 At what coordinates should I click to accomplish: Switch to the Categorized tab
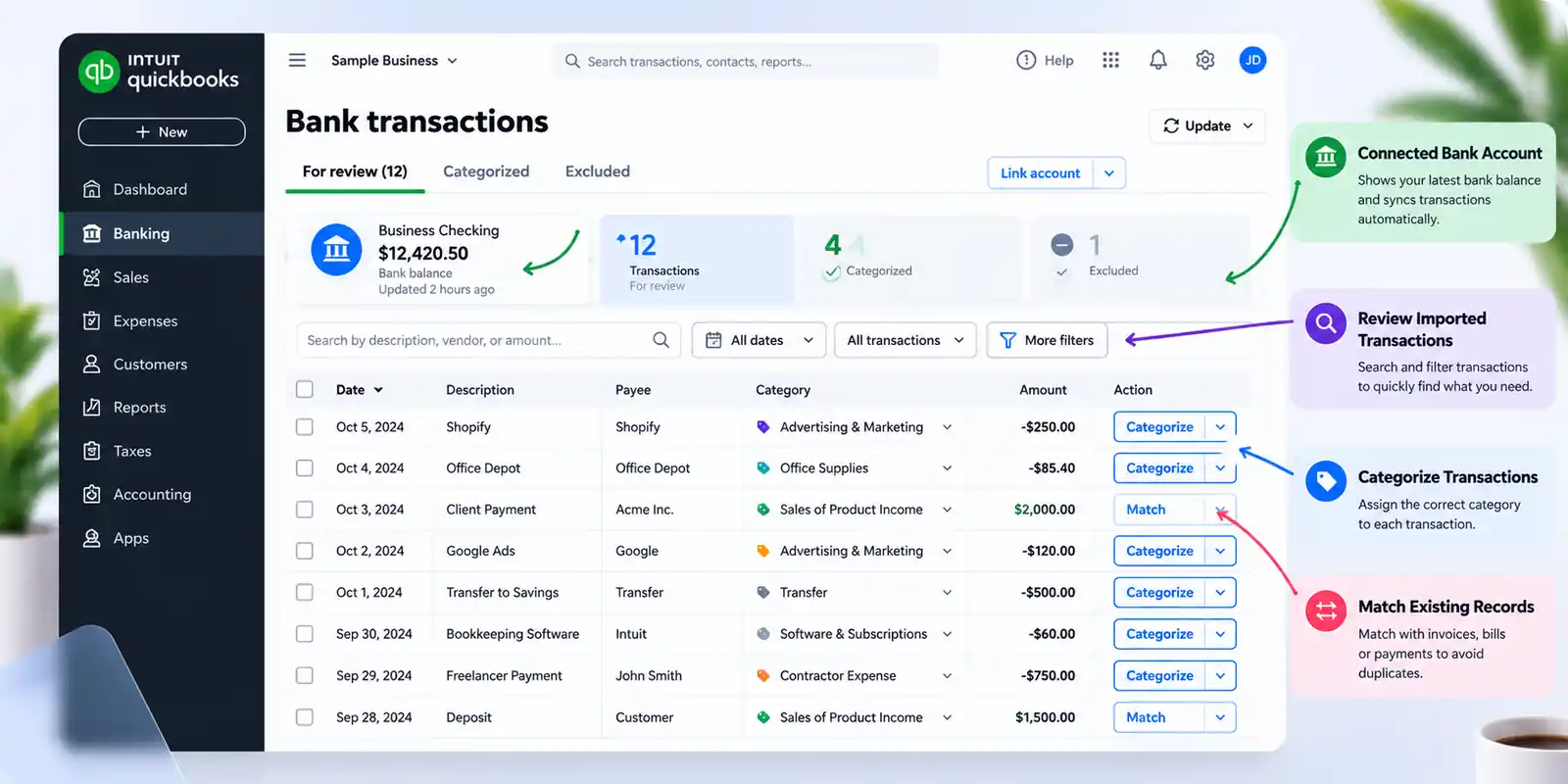point(486,171)
